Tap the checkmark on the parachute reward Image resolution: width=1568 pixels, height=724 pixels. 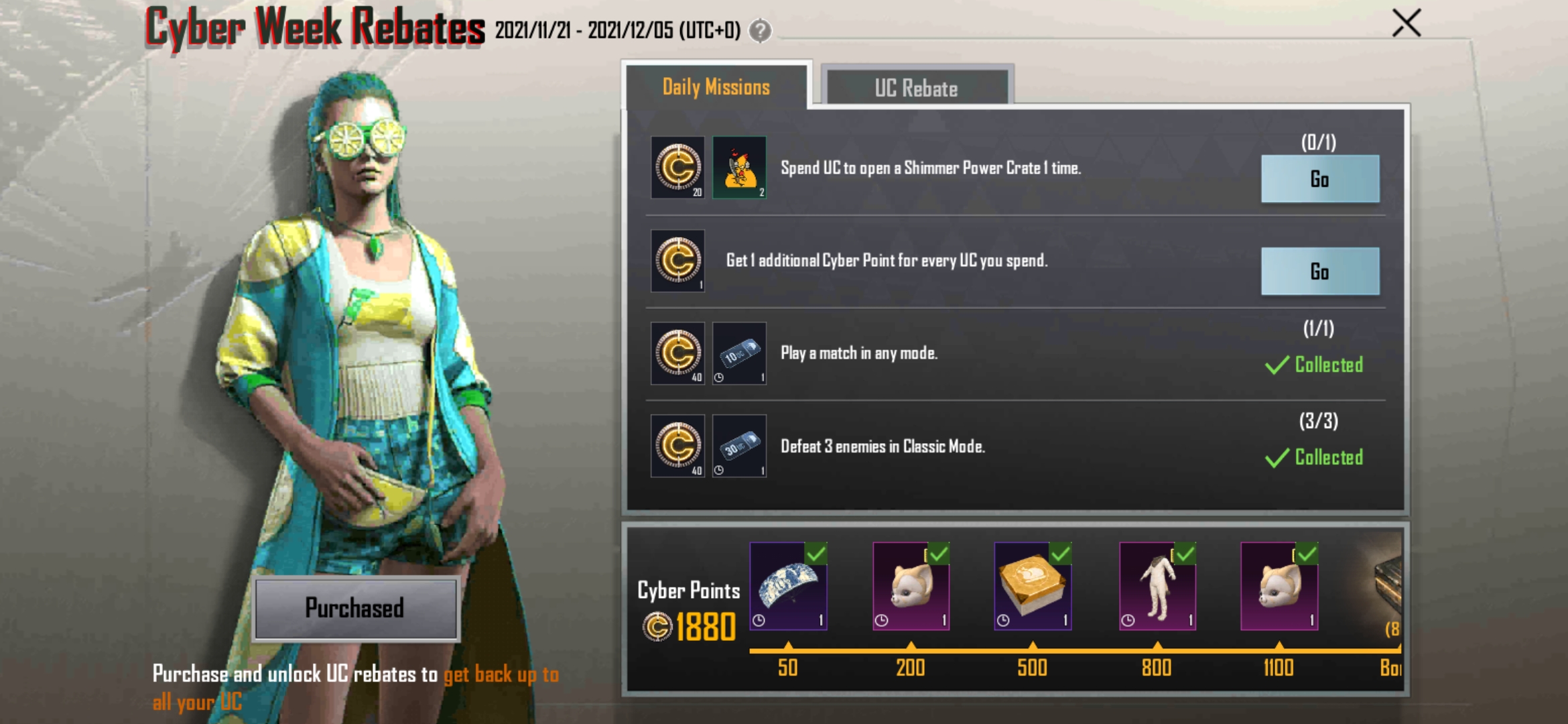pyautogui.click(x=816, y=554)
